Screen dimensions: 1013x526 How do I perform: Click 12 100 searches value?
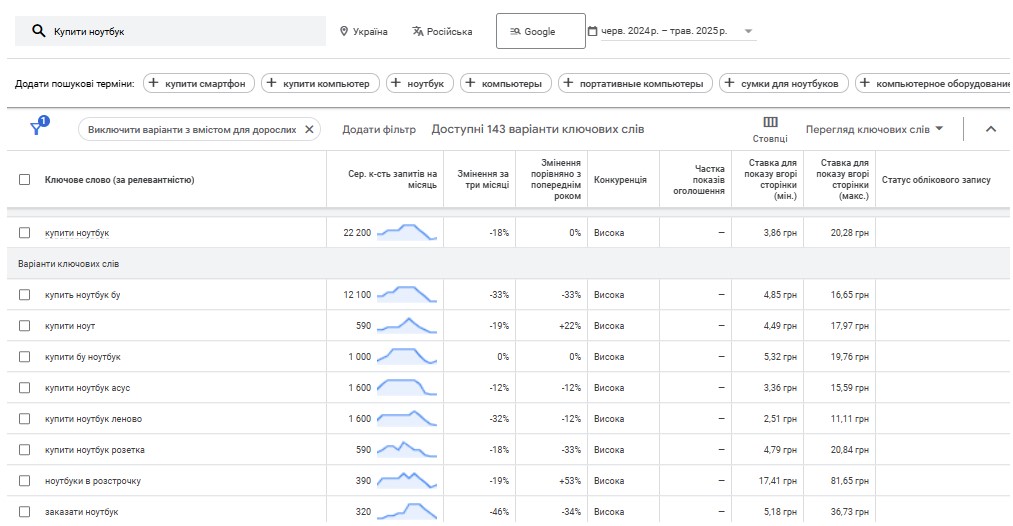pos(357,295)
